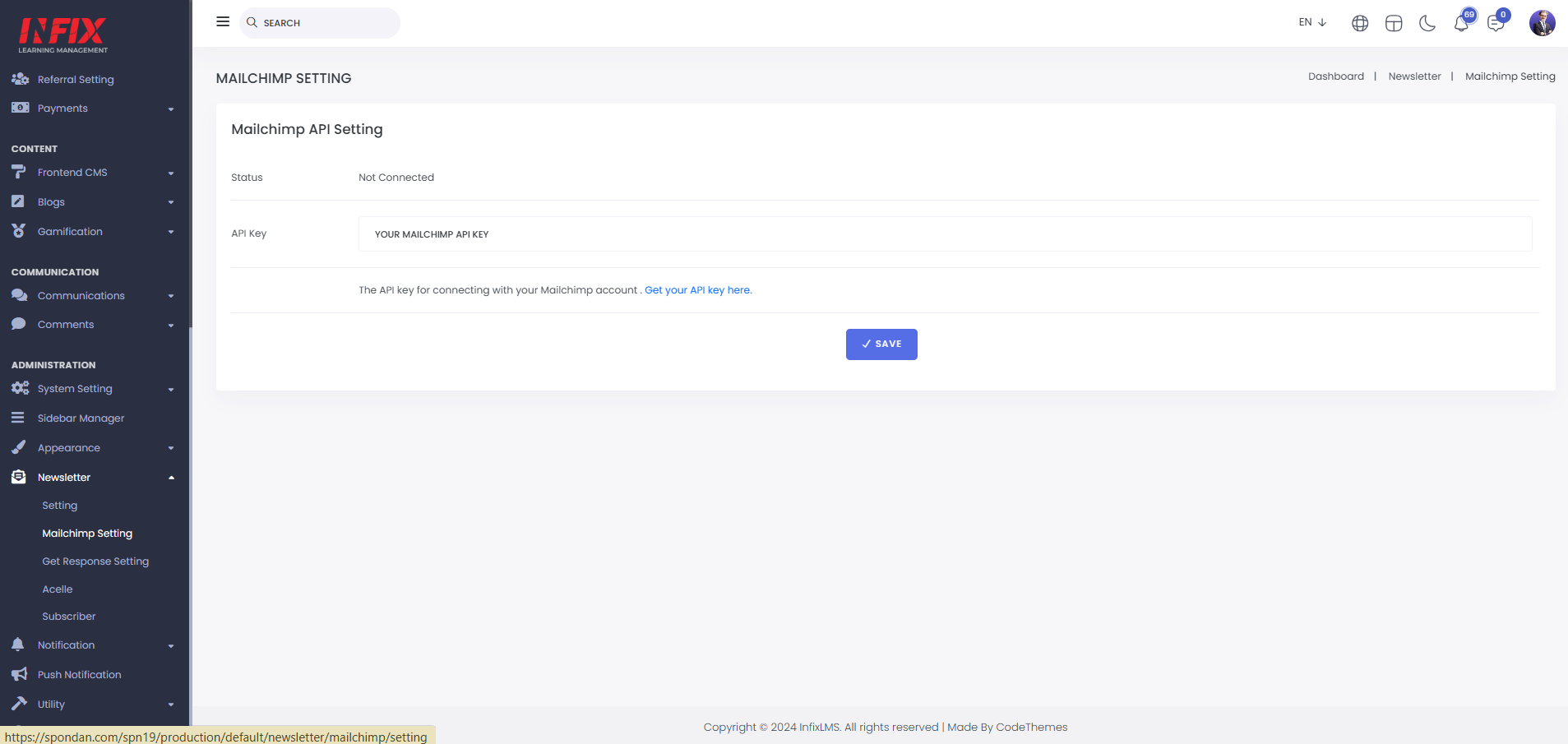Click the Blogs edit icon
Image resolution: width=1568 pixels, height=744 pixels.
tap(18, 201)
